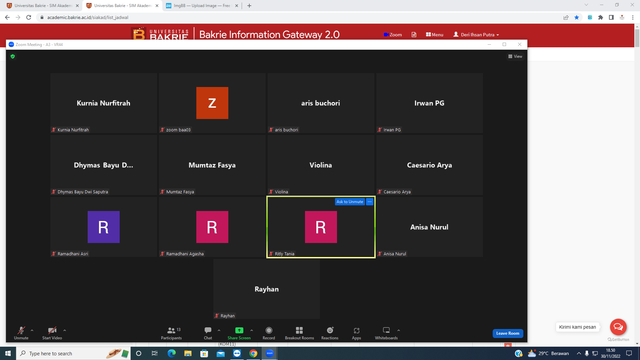Reload the page in Chrome
This screenshot has height=360, width=640.
coord(29,18)
